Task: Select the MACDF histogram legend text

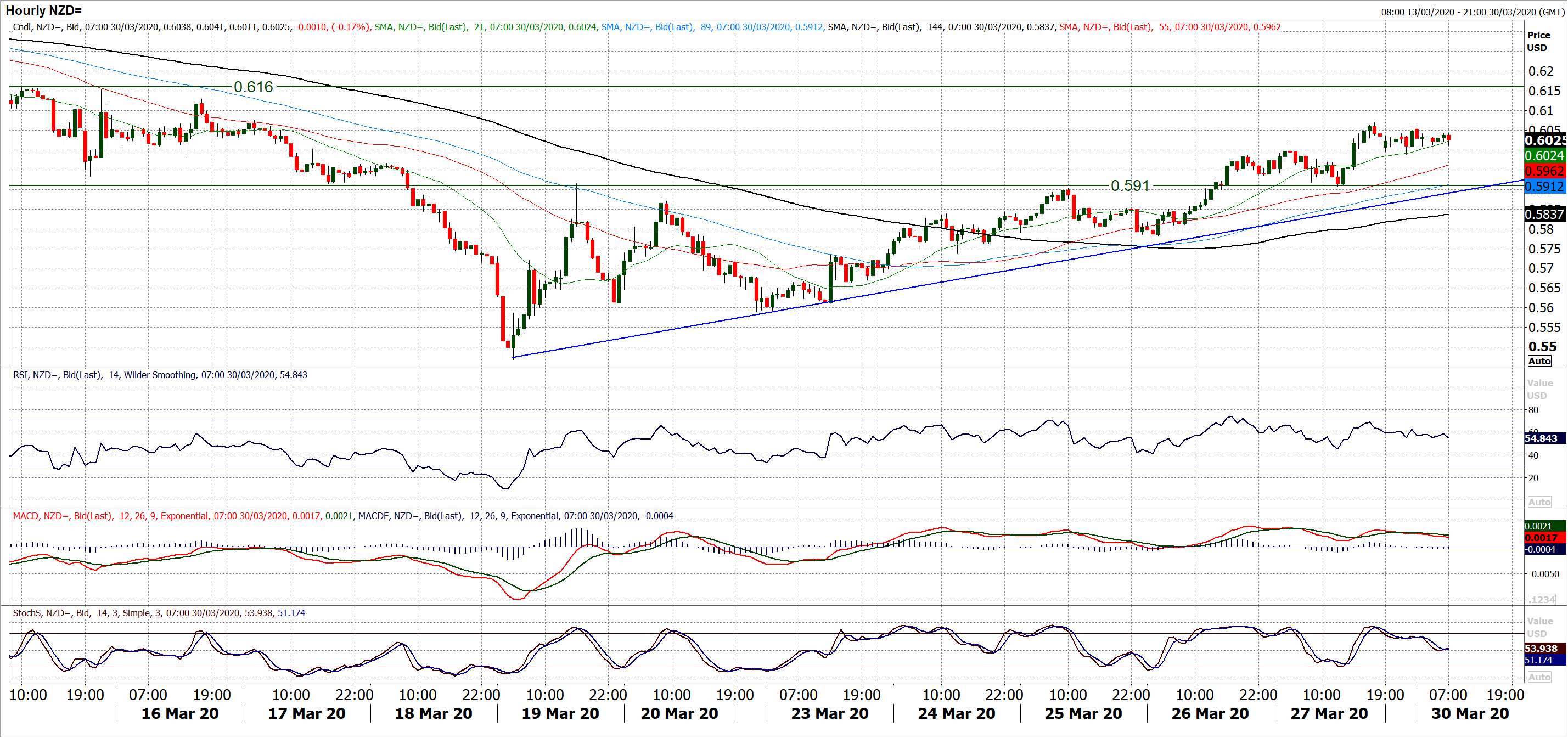Action: coord(515,516)
